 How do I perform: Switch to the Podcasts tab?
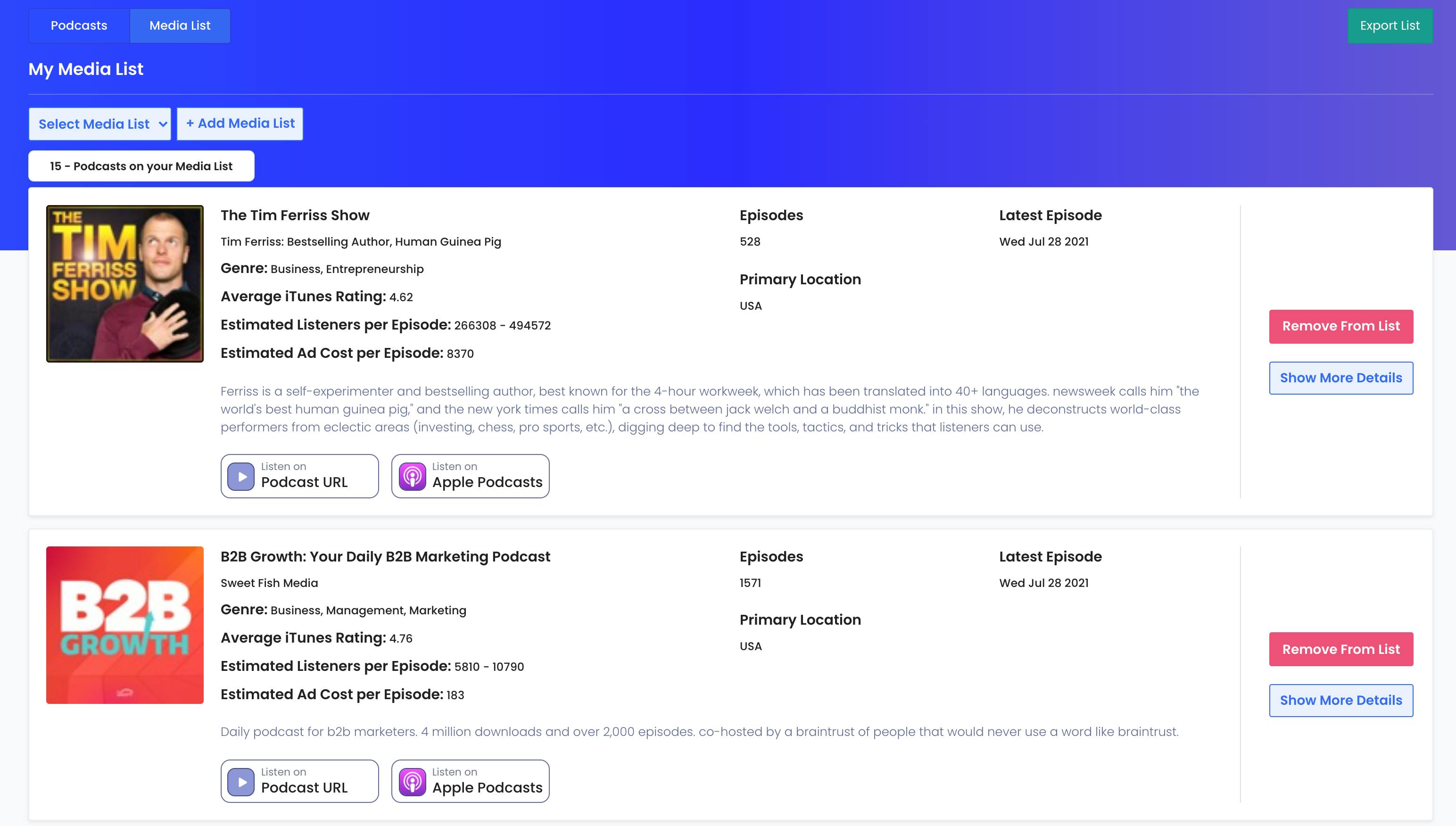[79, 25]
